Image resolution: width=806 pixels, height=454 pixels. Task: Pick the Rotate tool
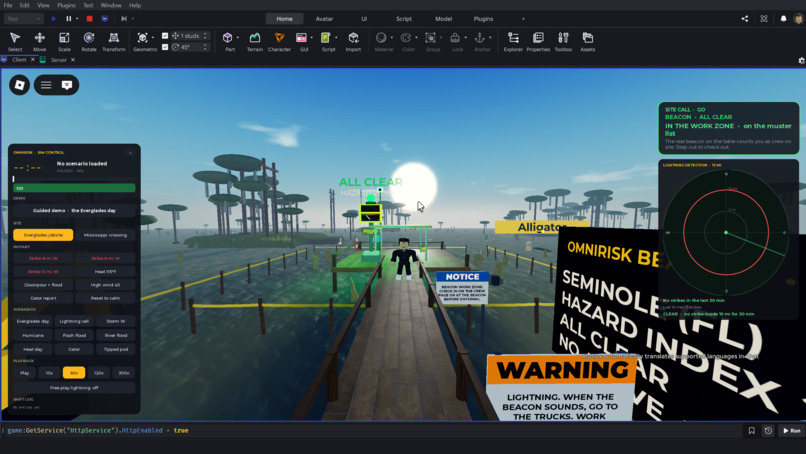tap(89, 41)
